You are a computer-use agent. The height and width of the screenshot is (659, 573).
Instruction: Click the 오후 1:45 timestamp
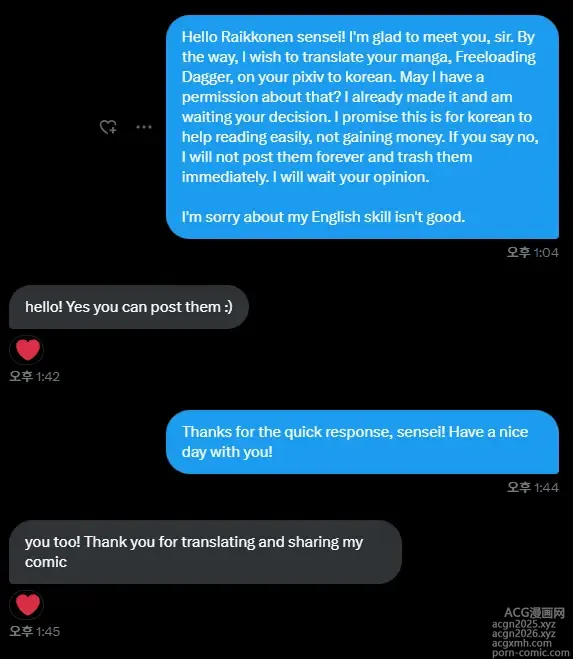click(x=34, y=631)
